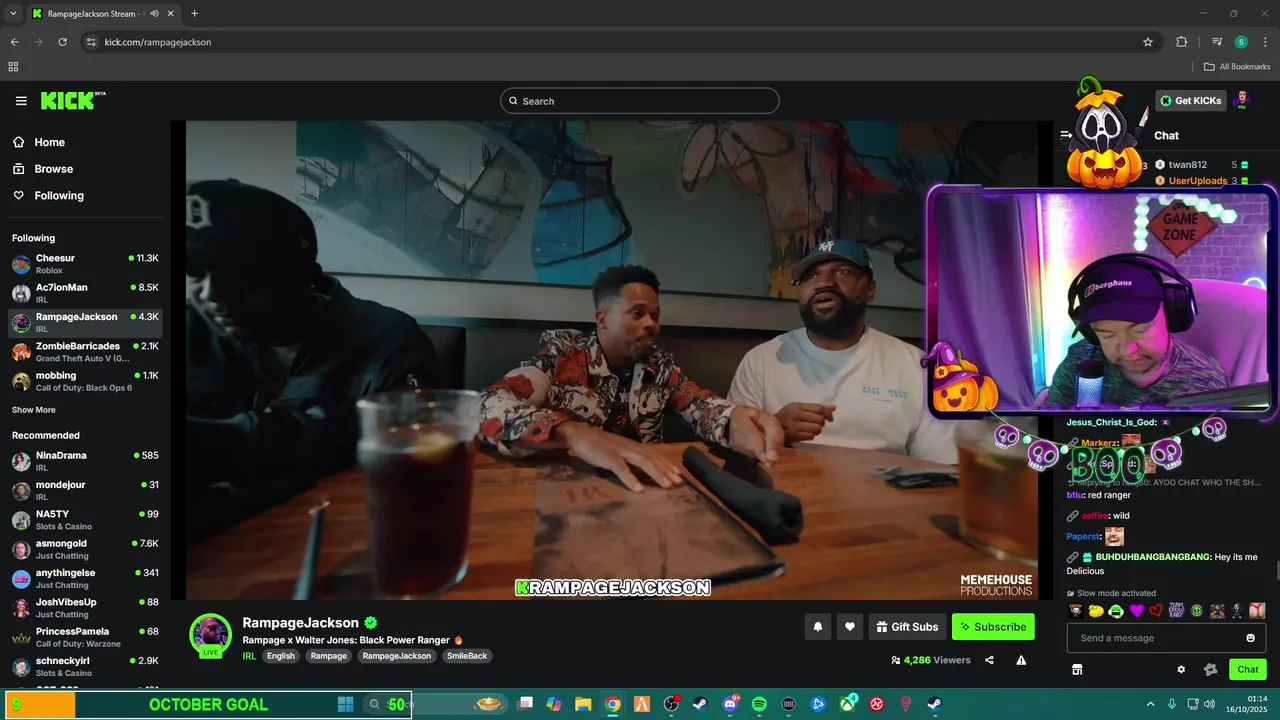Insert green headset emote
Image resolution: width=1280 pixels, height=720 pixels.
[x=1116, y=610]
